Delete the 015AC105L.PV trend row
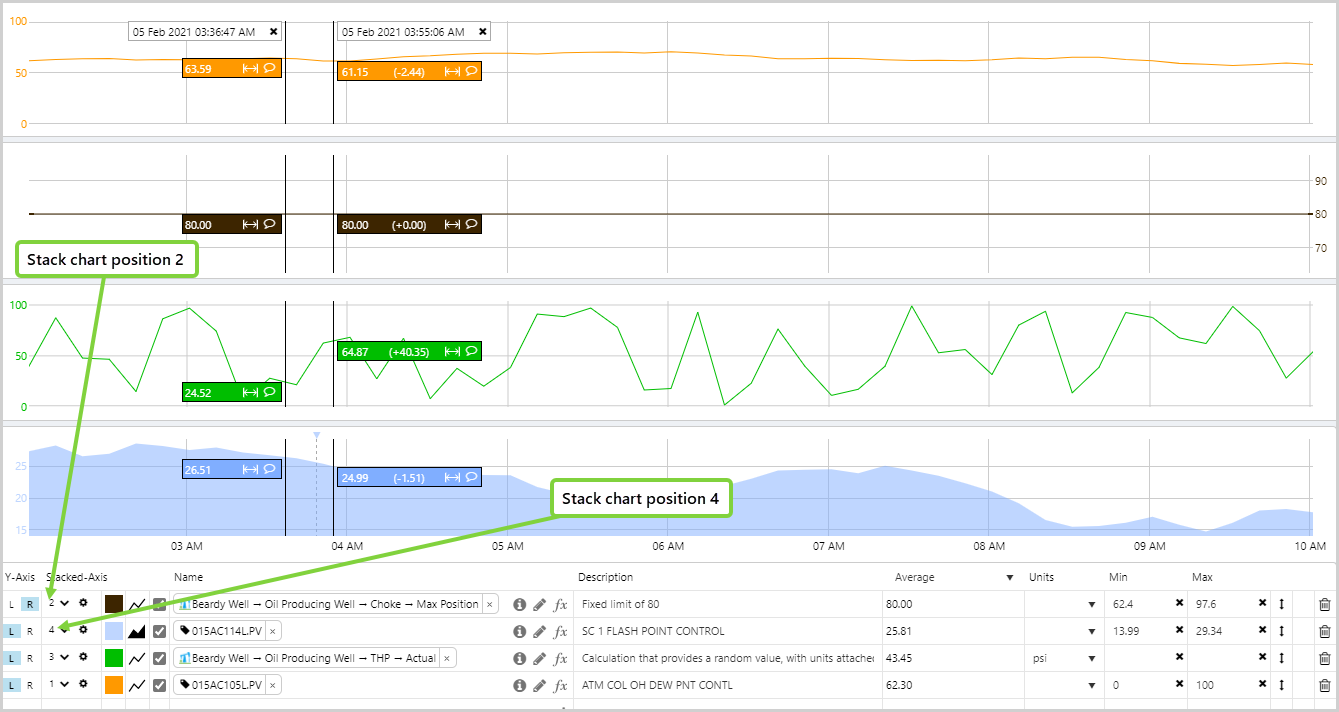Image resolution: width=1339 pixels, height=712 pixels. tap(1324, 685)
